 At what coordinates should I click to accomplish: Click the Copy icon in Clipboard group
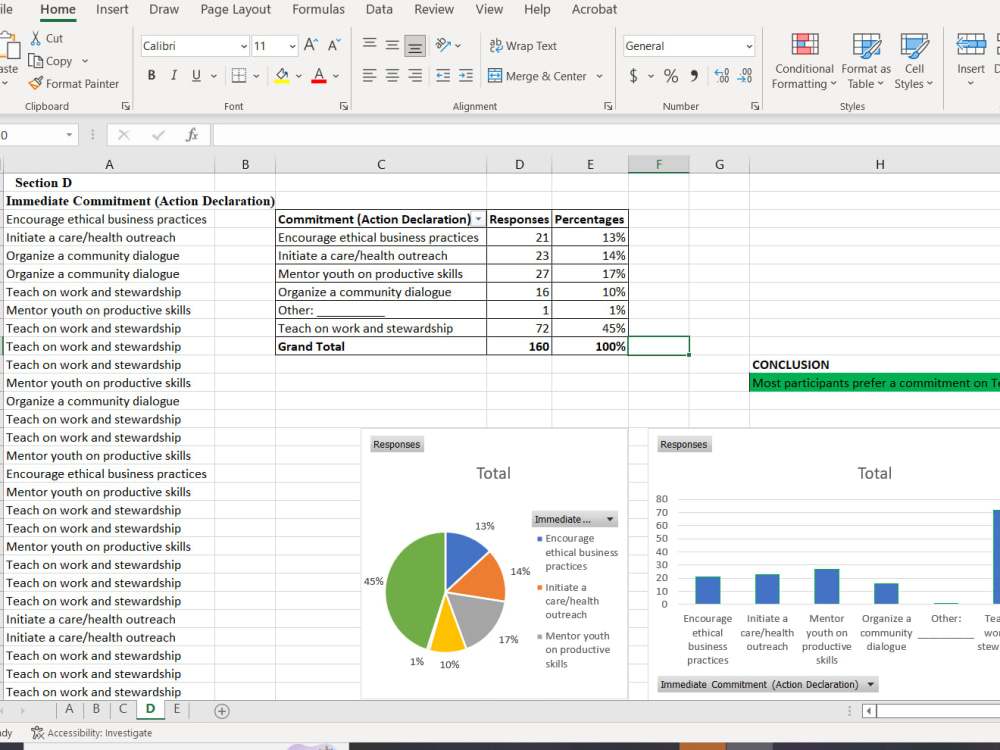tap(36, 61)
